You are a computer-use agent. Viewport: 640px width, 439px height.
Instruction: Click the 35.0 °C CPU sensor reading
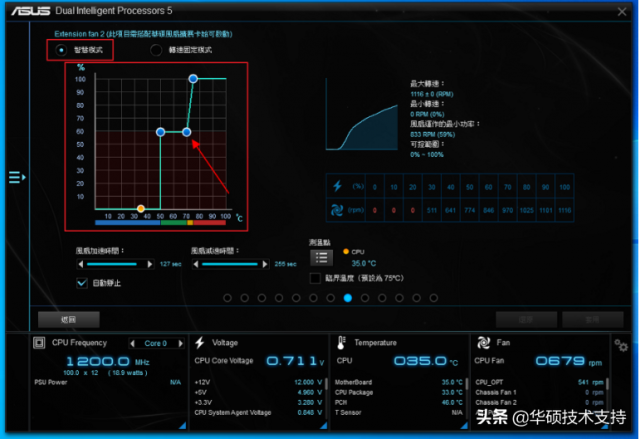[364, 264]
